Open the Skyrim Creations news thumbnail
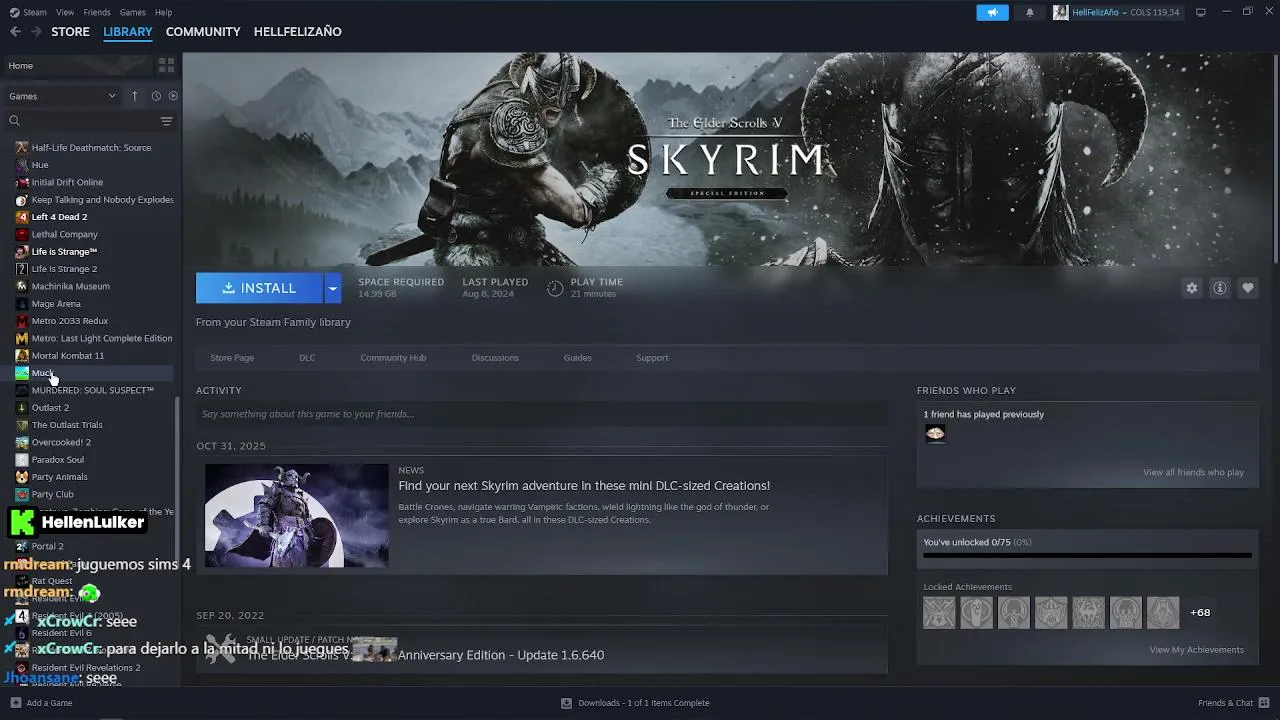1280x720 pixels. pos(296,515)
